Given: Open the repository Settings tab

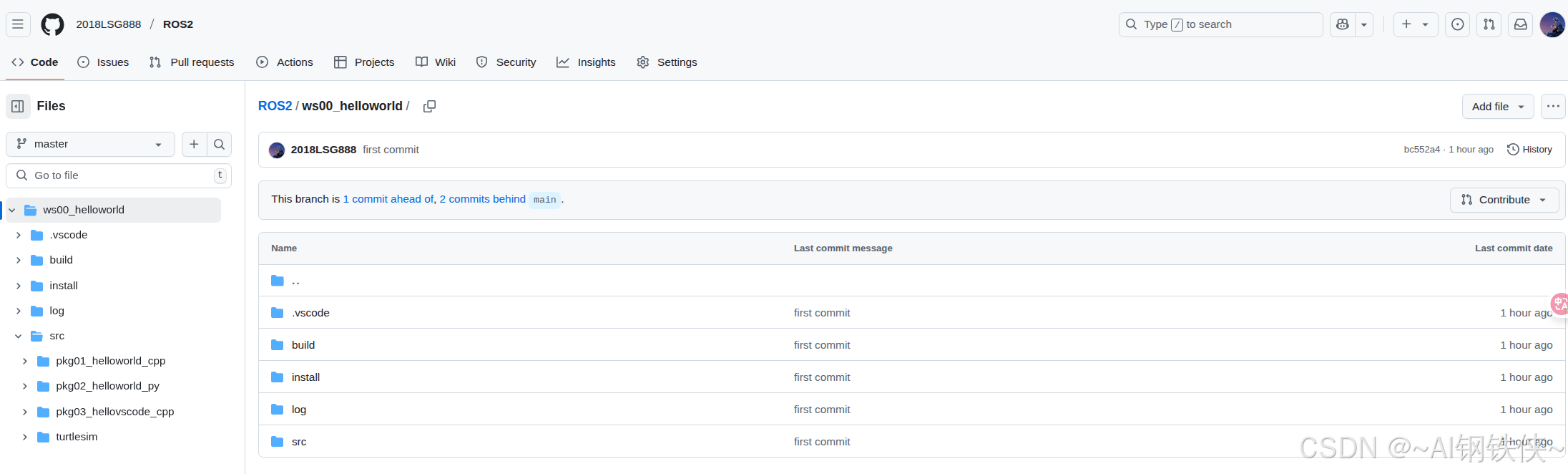Looking at the screenshot, I should tap(667, 62).
